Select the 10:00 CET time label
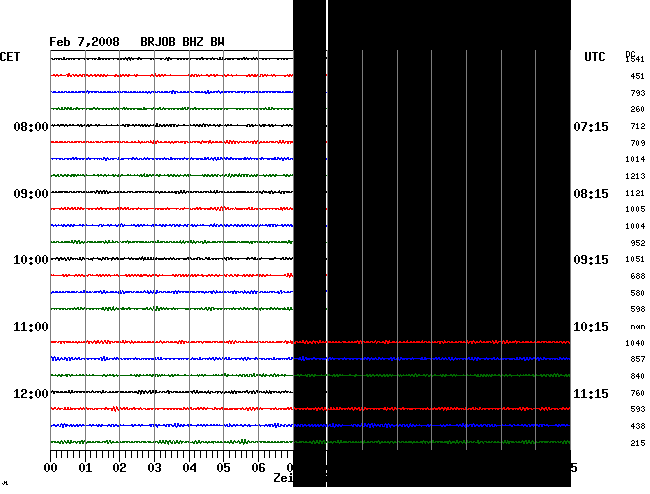650x494 pixels. coord(31,260)
